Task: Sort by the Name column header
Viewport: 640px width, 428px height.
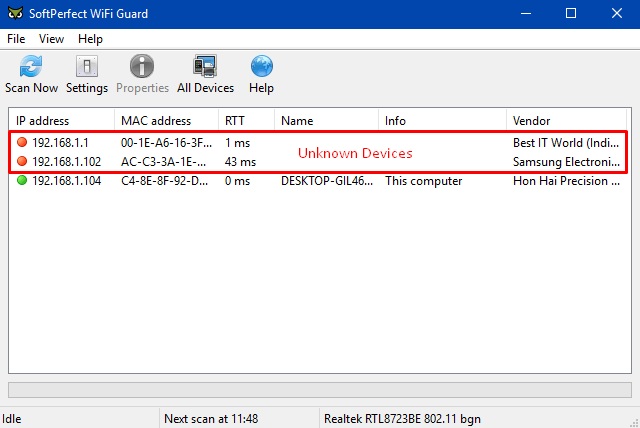Action: [327, 121]
